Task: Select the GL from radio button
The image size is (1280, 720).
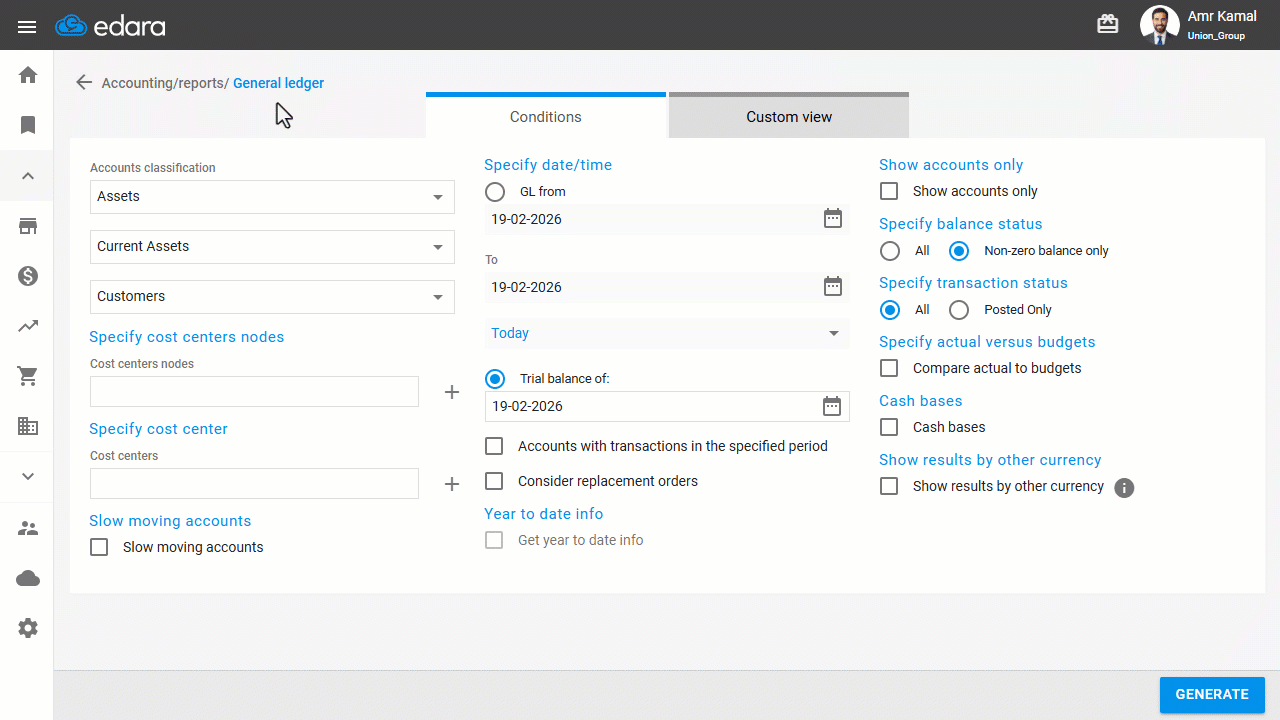Action: [495, 192]
